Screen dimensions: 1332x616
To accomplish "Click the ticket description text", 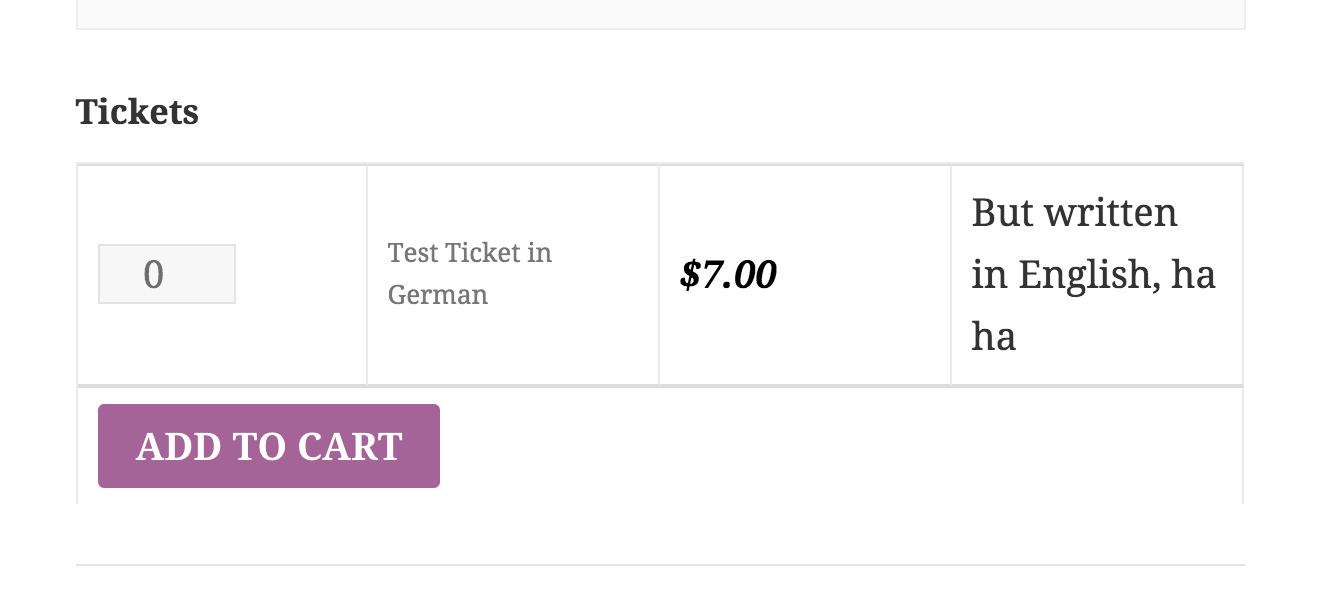I will [x=1093, y=274].
